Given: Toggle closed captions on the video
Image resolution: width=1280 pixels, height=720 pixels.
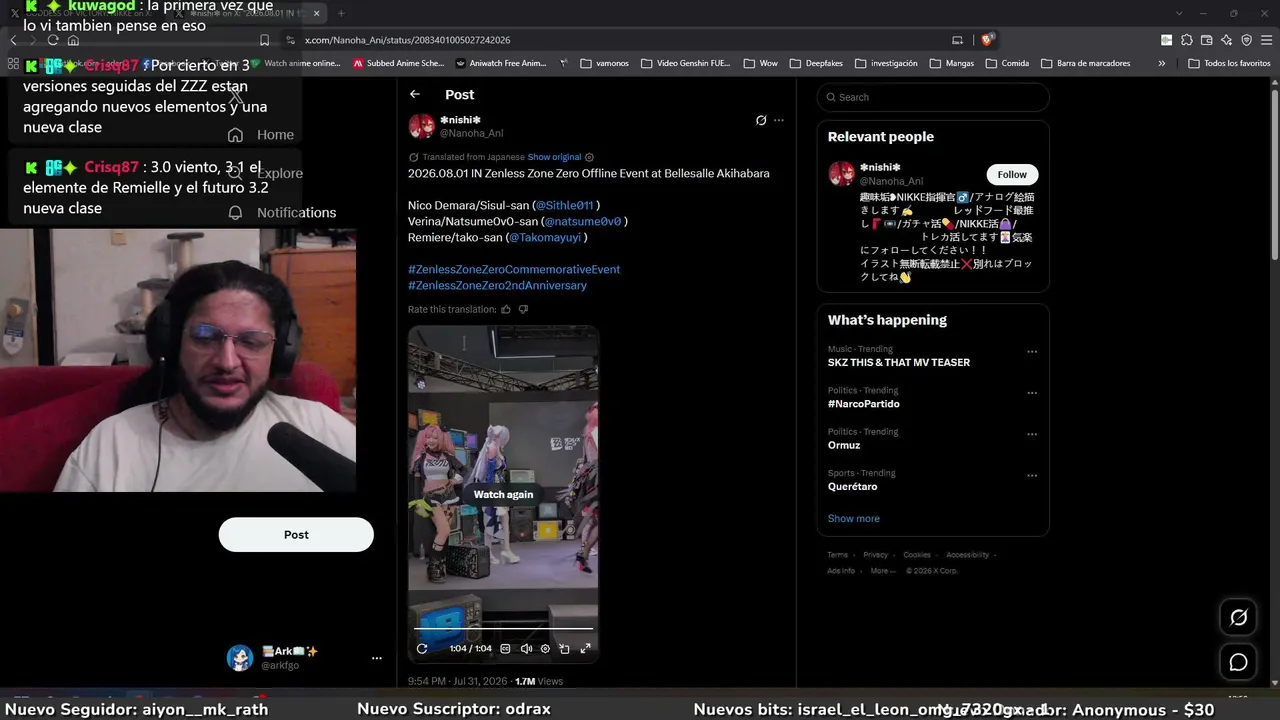Looking at the screenshot, I should (505, 648).
